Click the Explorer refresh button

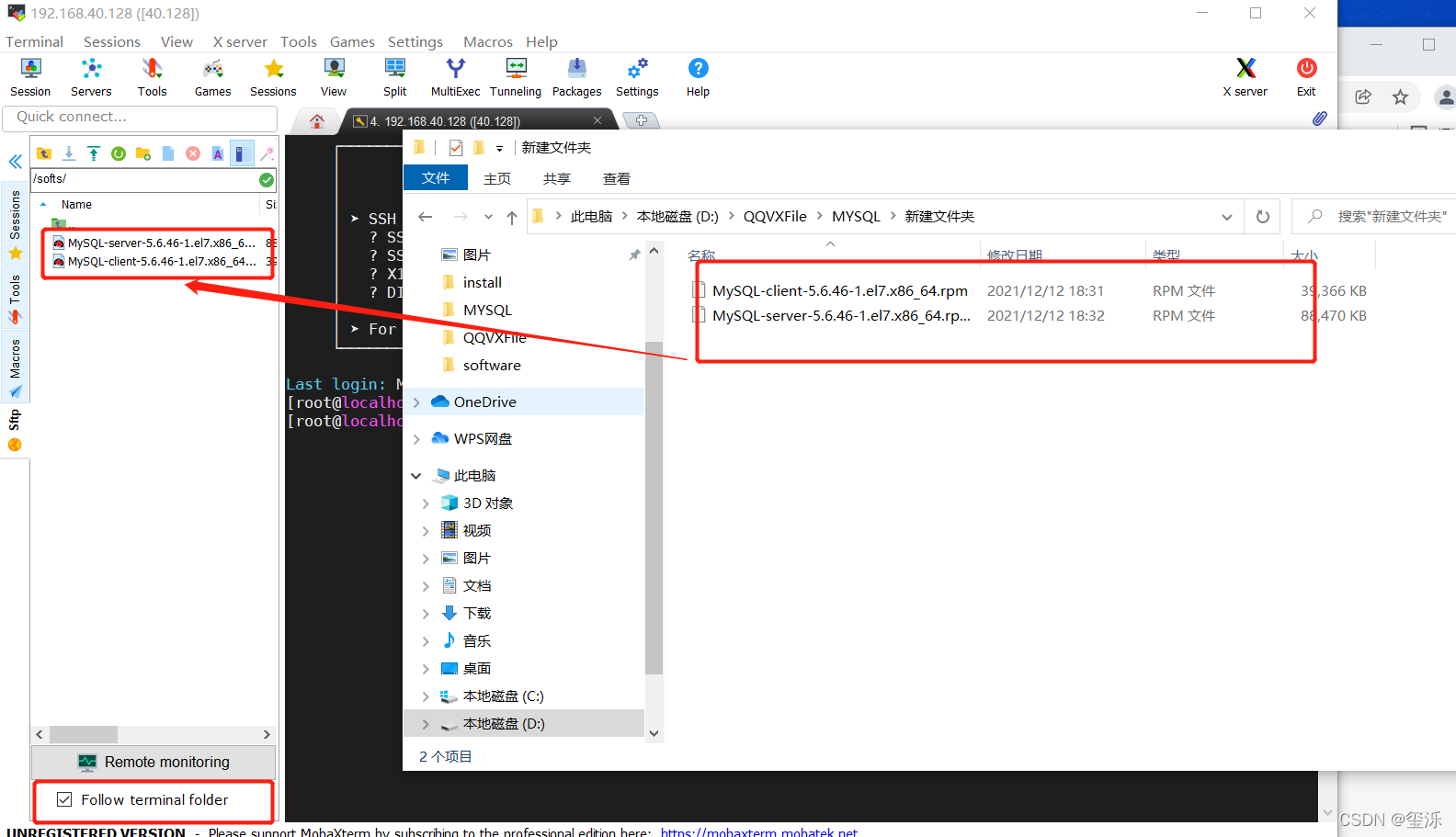coord(1263,217)
